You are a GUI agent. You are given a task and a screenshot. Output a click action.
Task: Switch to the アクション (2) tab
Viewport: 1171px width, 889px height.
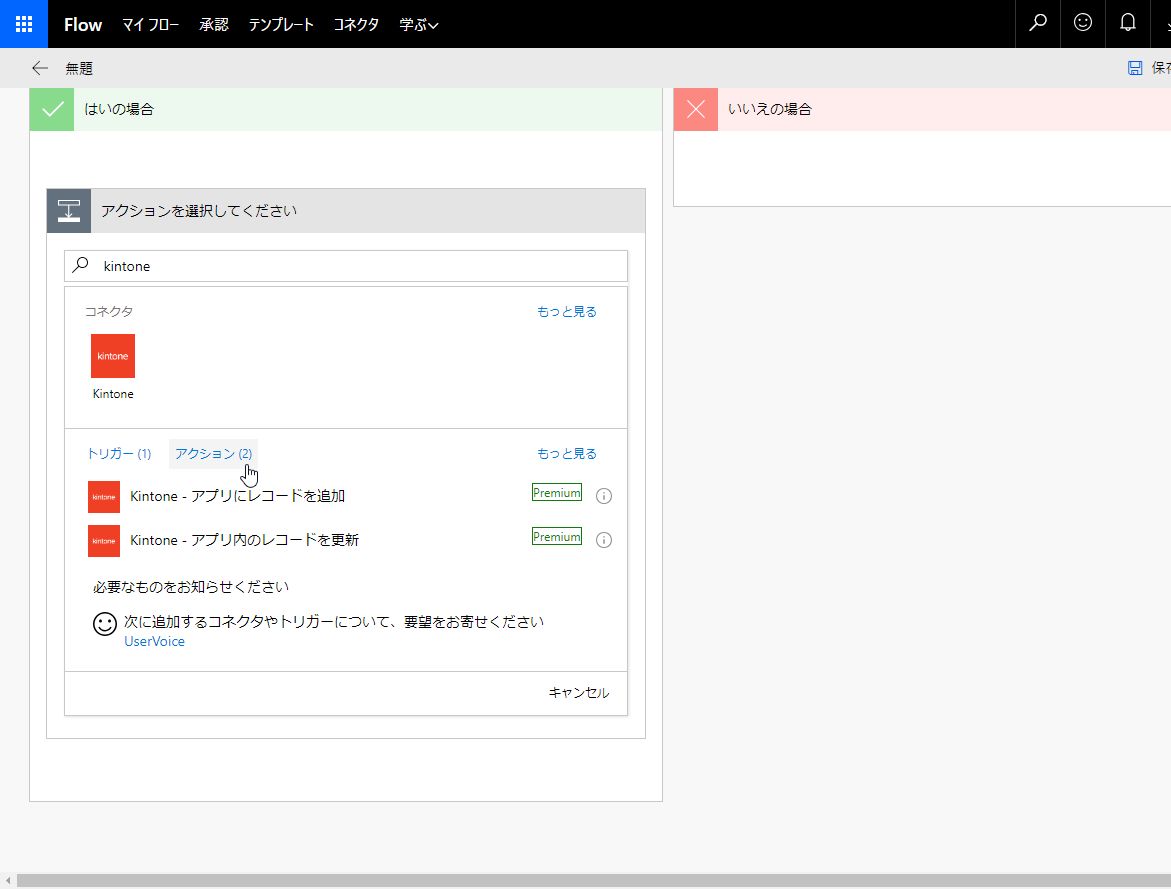(x=214, y=453)
